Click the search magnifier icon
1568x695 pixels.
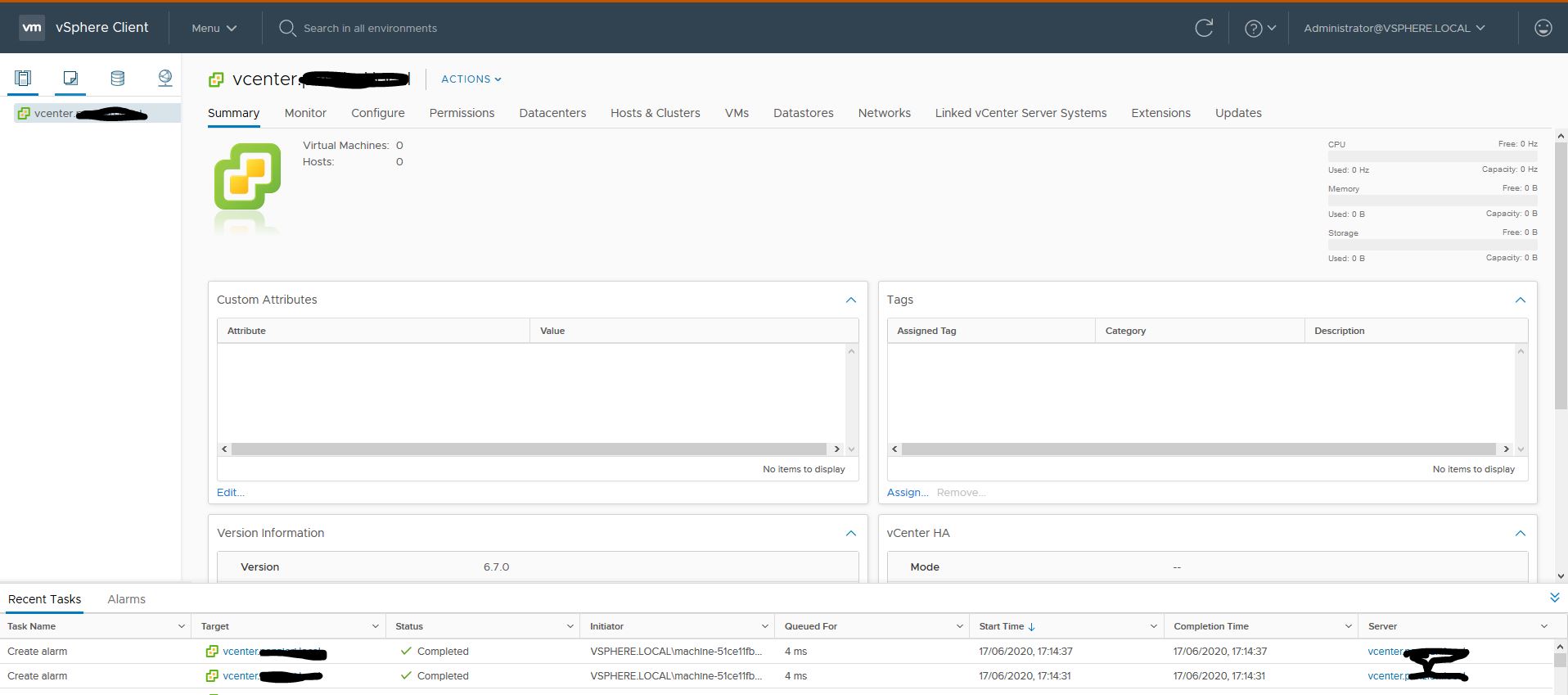point(287,28)
